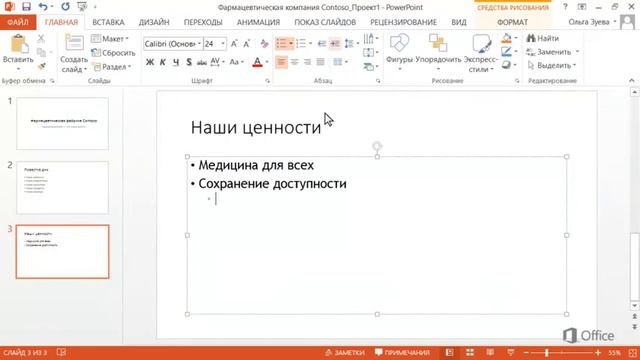
Task: Open the Arrange (Упорядочить) menu
Action: coord(438,53)
